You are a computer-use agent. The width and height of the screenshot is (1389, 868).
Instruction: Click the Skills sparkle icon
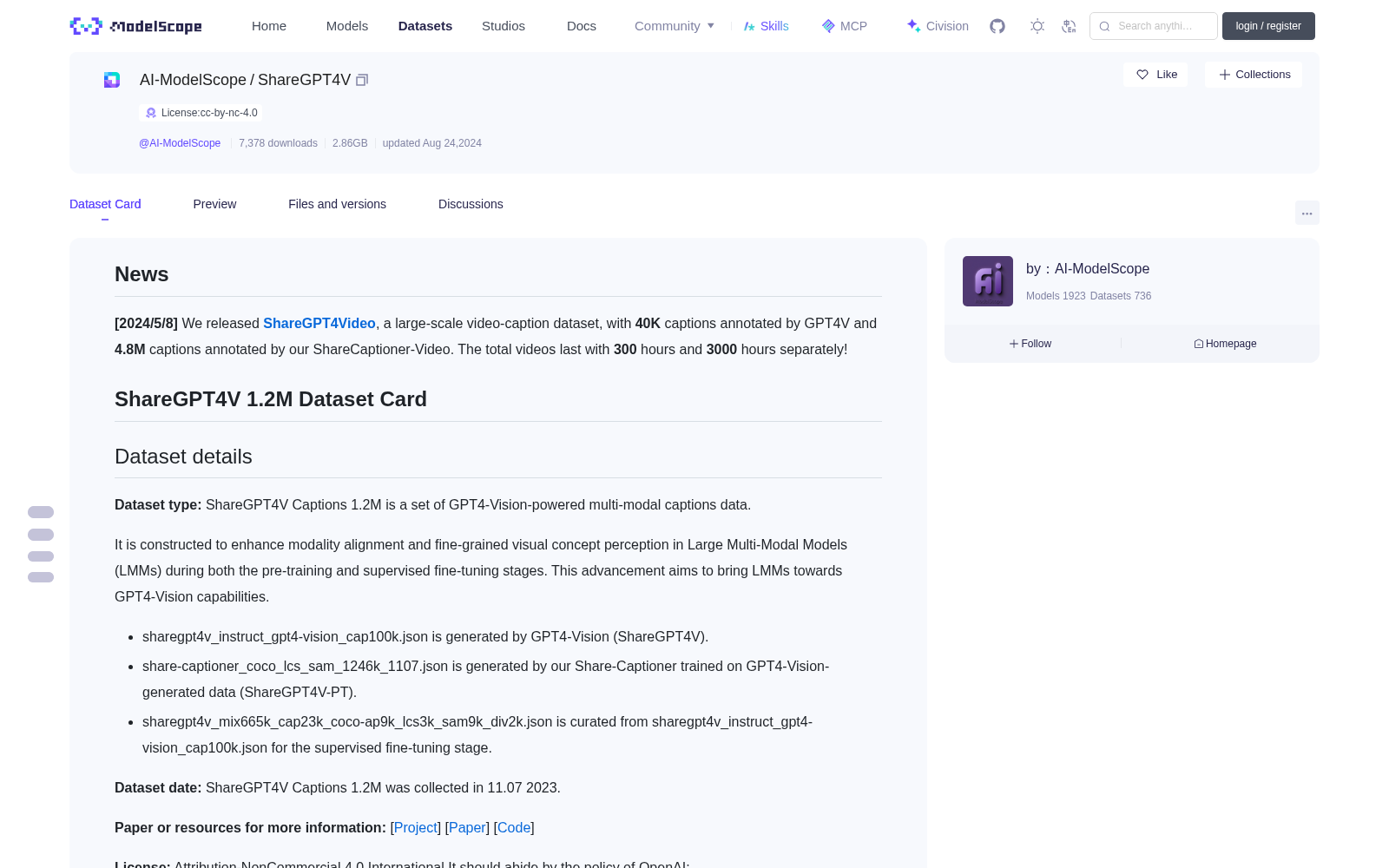[x=749, y=26]
